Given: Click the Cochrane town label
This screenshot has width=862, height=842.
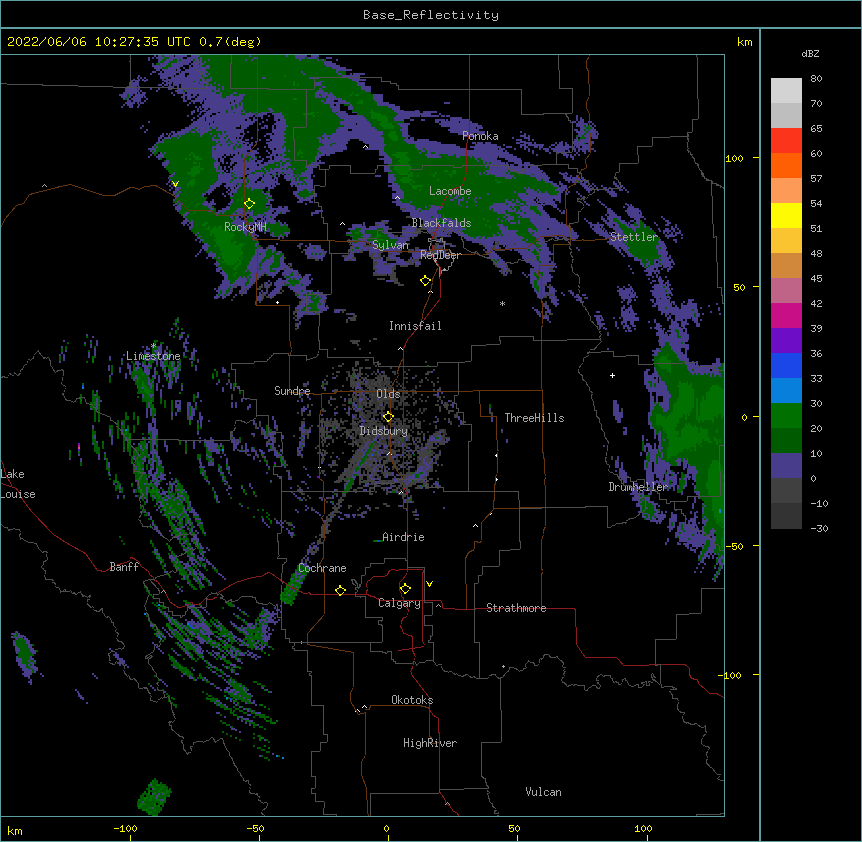Looking at the screenshot, I should click(x=323, y=568).
